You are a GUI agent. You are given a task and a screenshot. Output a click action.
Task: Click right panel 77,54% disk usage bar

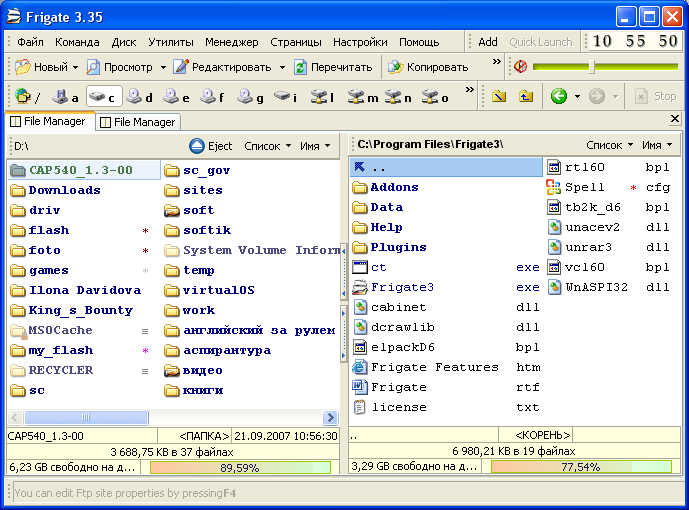coord(581,467)
